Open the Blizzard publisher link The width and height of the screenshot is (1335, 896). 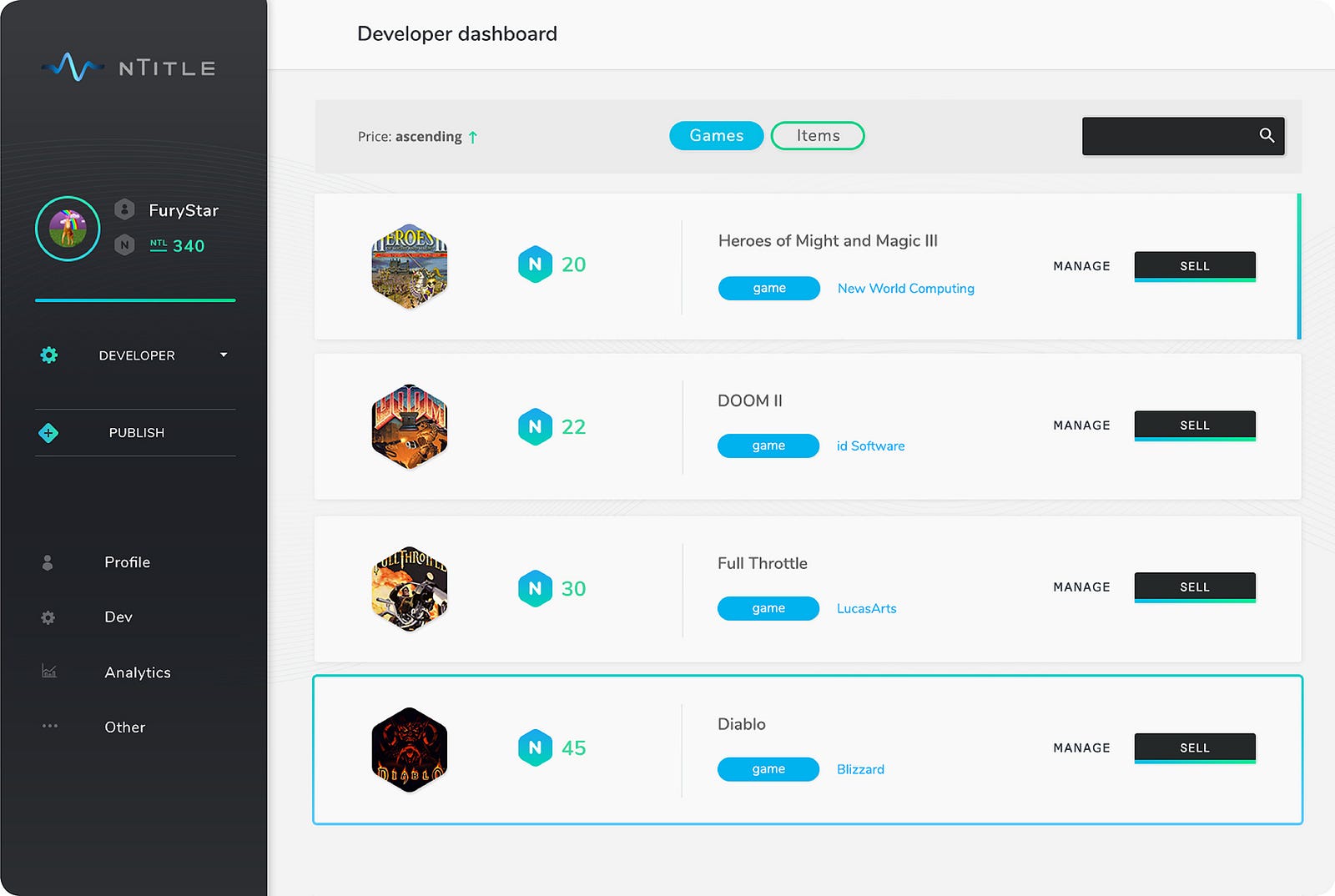pyautogui.click(x=860, y=770)
